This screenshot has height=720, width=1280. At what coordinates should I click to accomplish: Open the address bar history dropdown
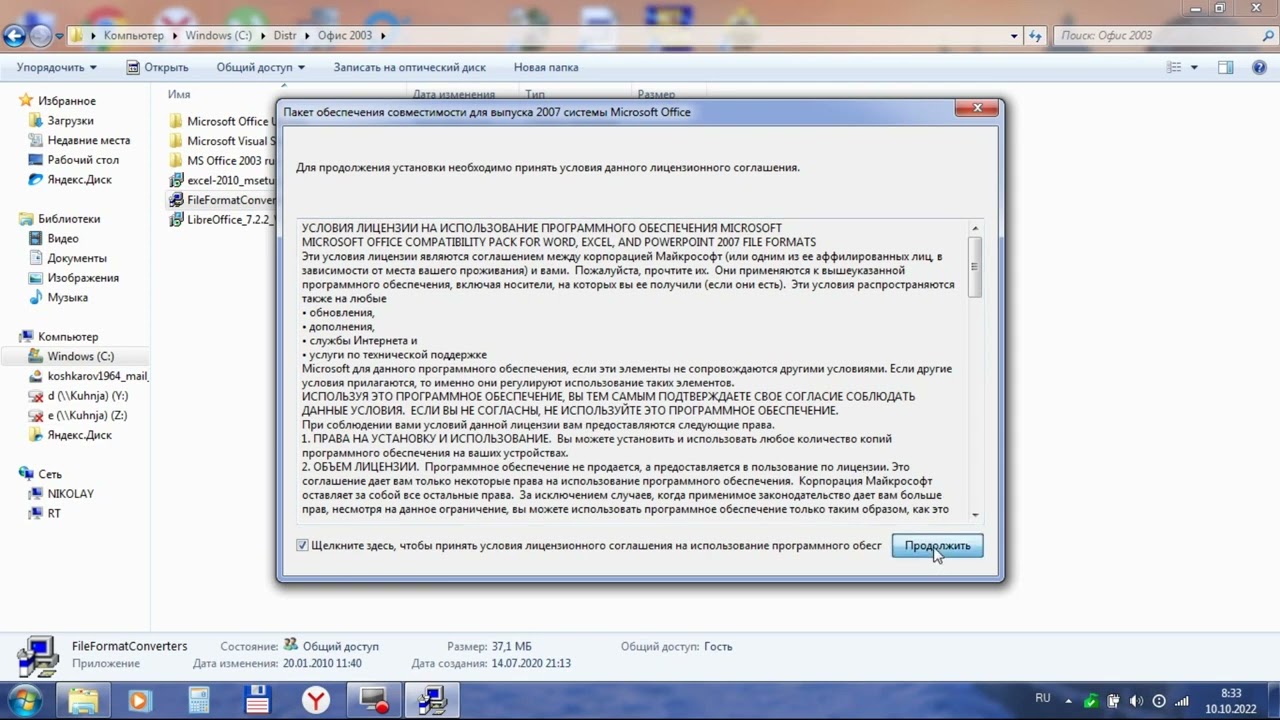[x=1014, y=36]
